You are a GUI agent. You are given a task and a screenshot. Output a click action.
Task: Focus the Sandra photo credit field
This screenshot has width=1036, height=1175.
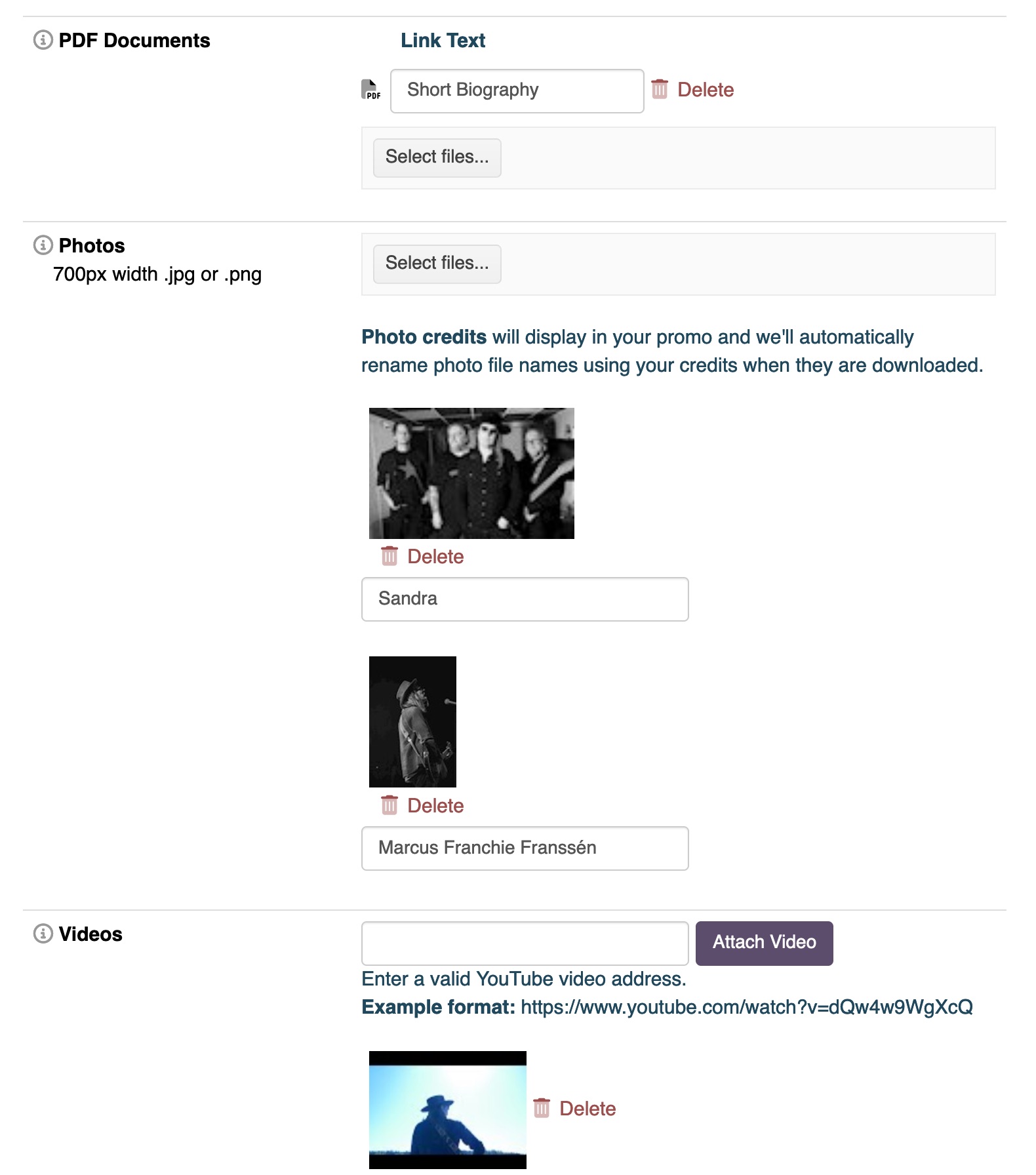[525, 599]
